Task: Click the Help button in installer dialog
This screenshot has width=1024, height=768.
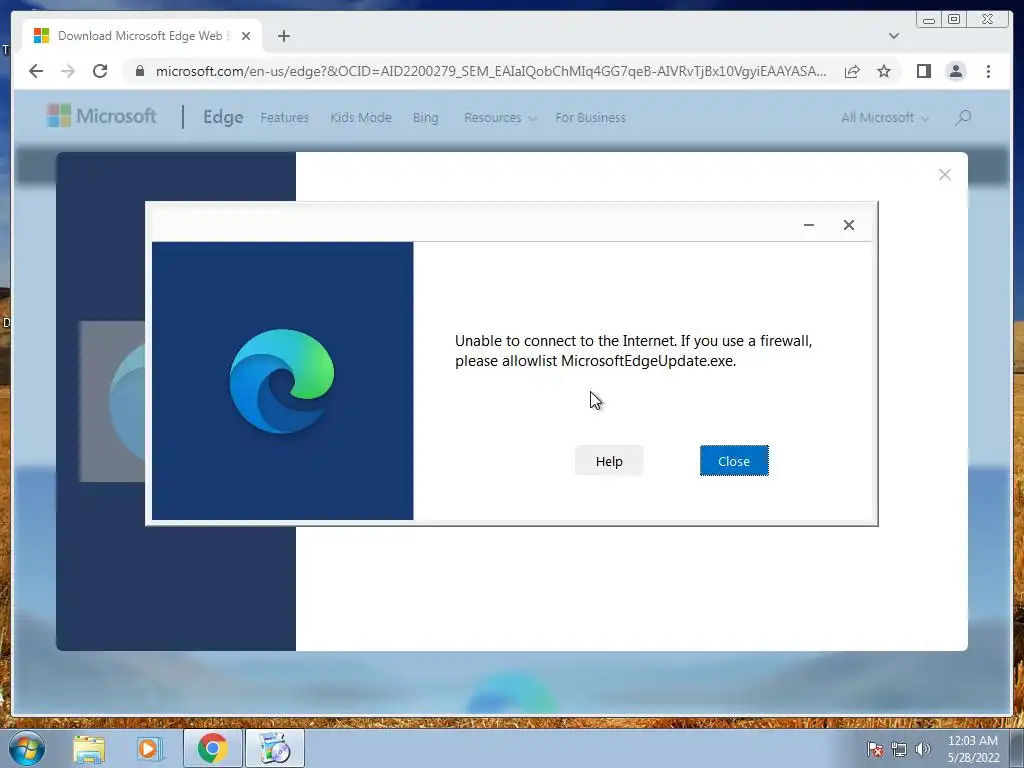Action: click(609, 461)
